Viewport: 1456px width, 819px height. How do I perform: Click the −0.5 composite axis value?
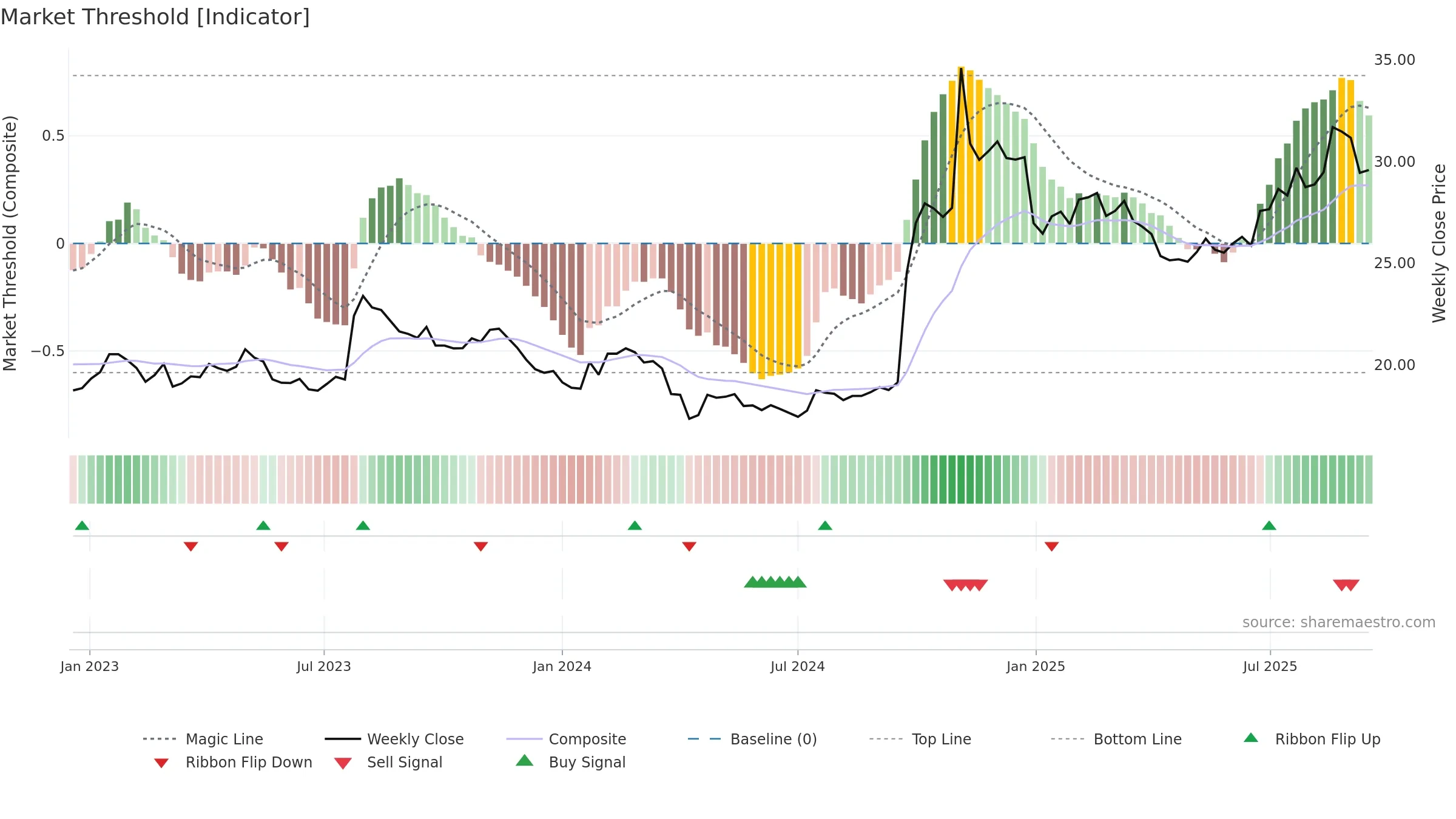(47, 351)
